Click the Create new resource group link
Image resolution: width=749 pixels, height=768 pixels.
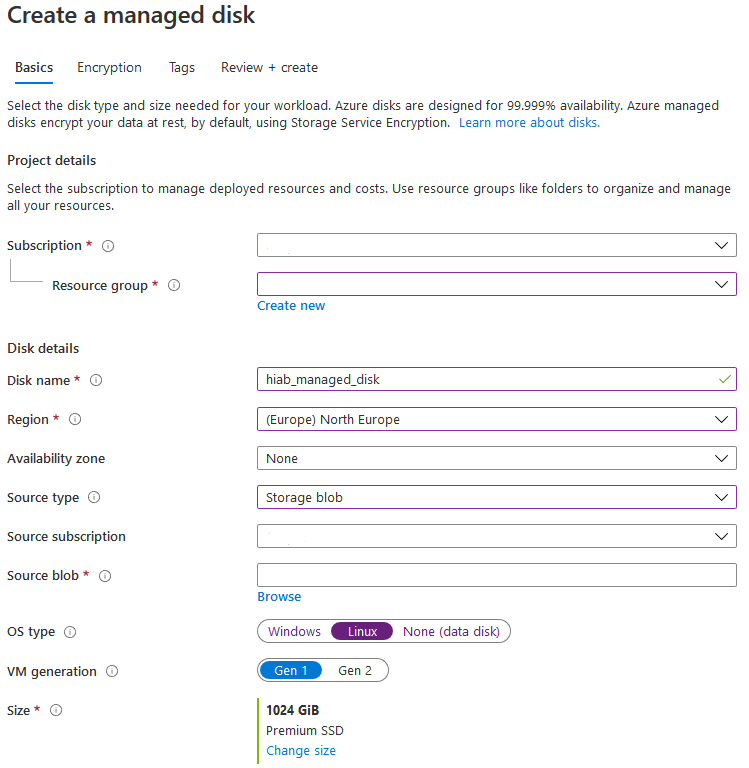291,306
